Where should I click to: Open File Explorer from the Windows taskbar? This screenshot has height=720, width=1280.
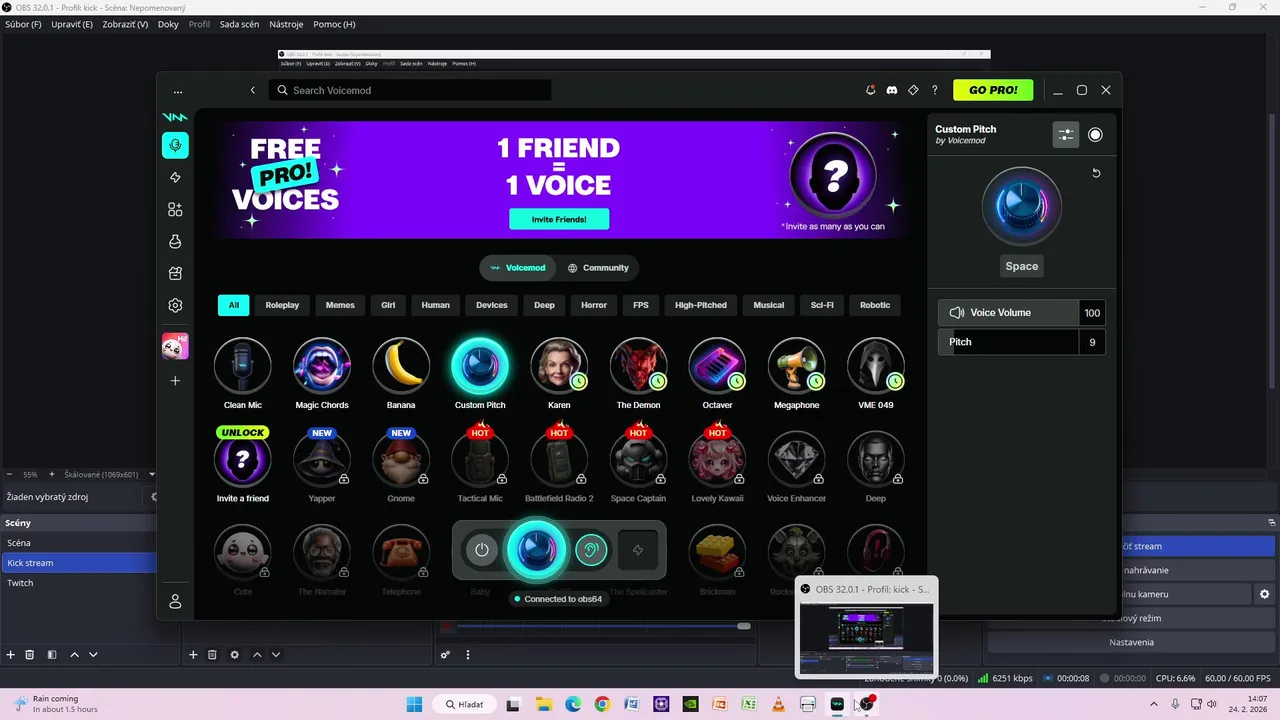click(543, 704)
